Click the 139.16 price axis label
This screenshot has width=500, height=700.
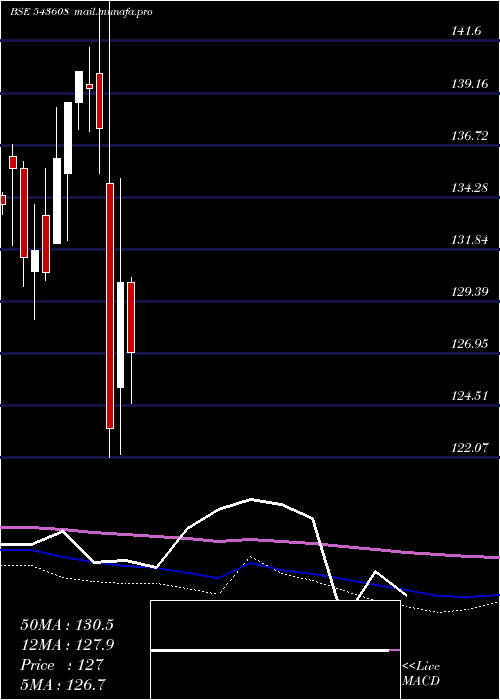(x=469, y=83)
